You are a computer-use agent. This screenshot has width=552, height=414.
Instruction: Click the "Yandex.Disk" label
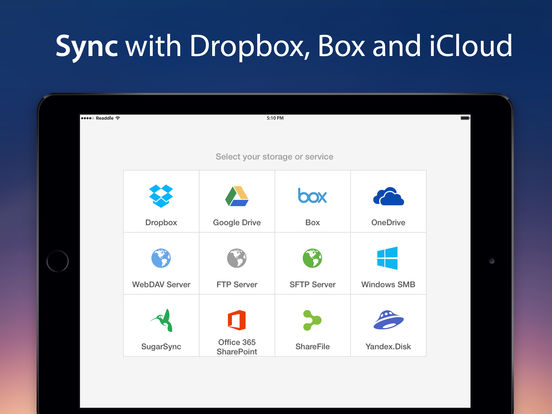(x=388, y=347)
